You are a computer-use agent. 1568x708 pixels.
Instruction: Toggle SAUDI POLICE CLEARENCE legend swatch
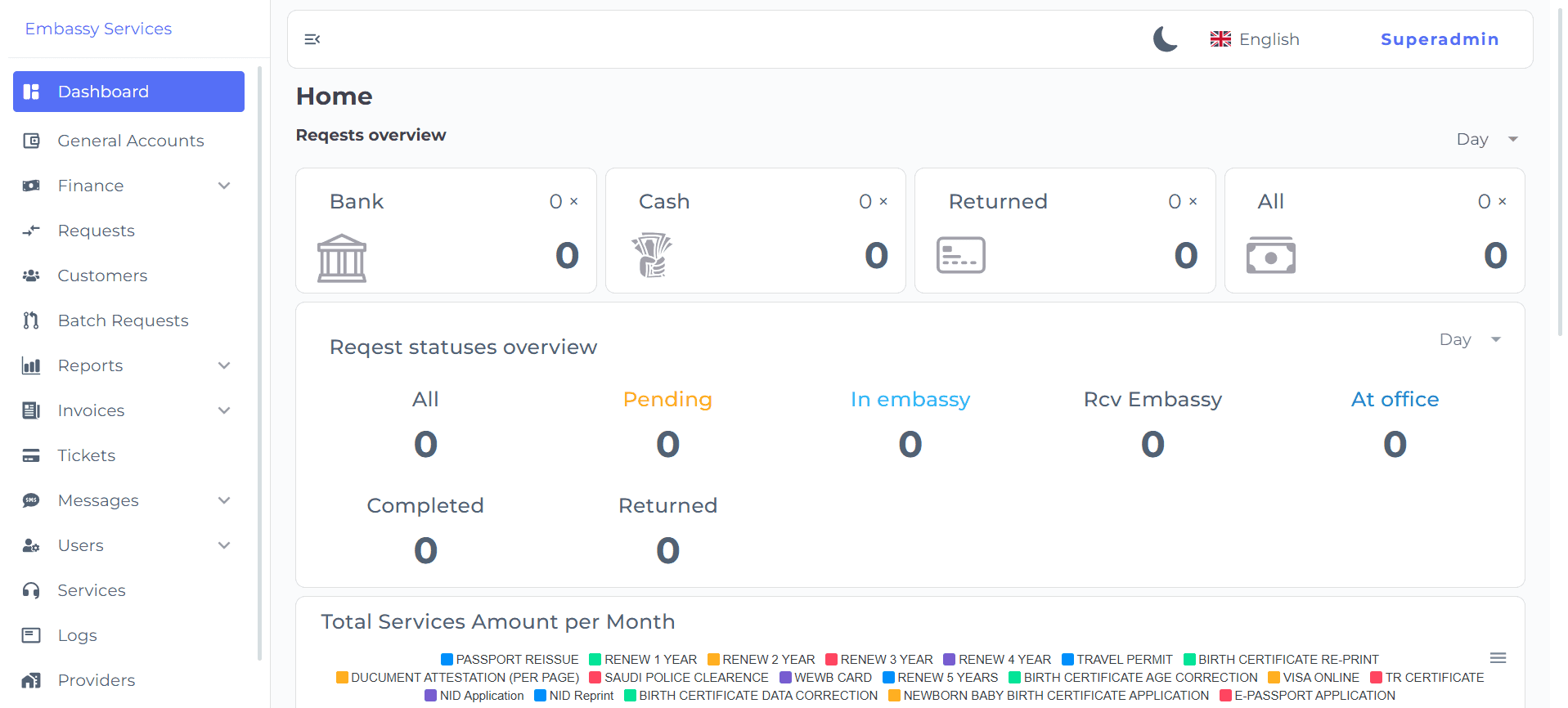point(595,678)
